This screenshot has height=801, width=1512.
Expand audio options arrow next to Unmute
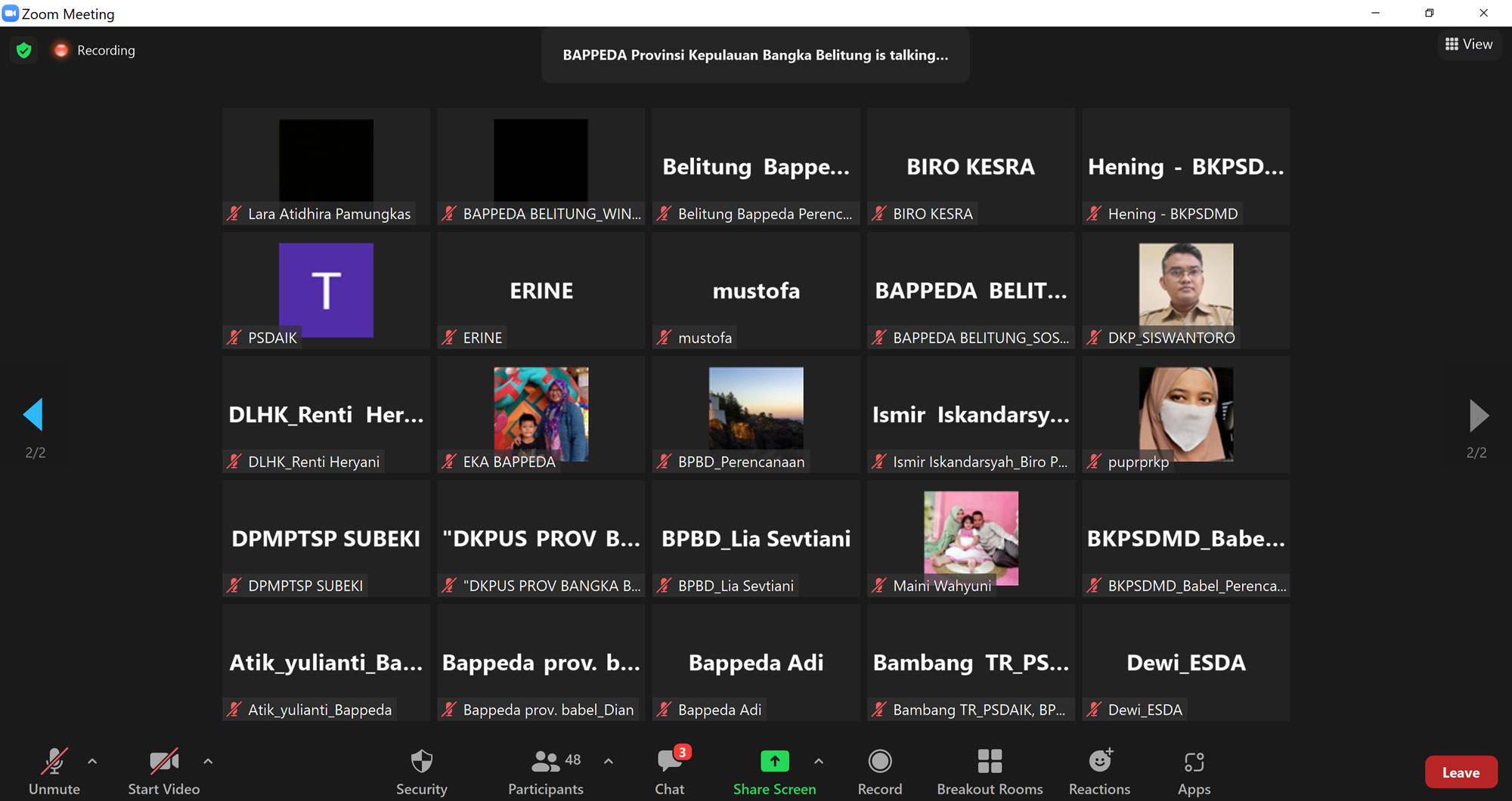click(x=92, y=762)
